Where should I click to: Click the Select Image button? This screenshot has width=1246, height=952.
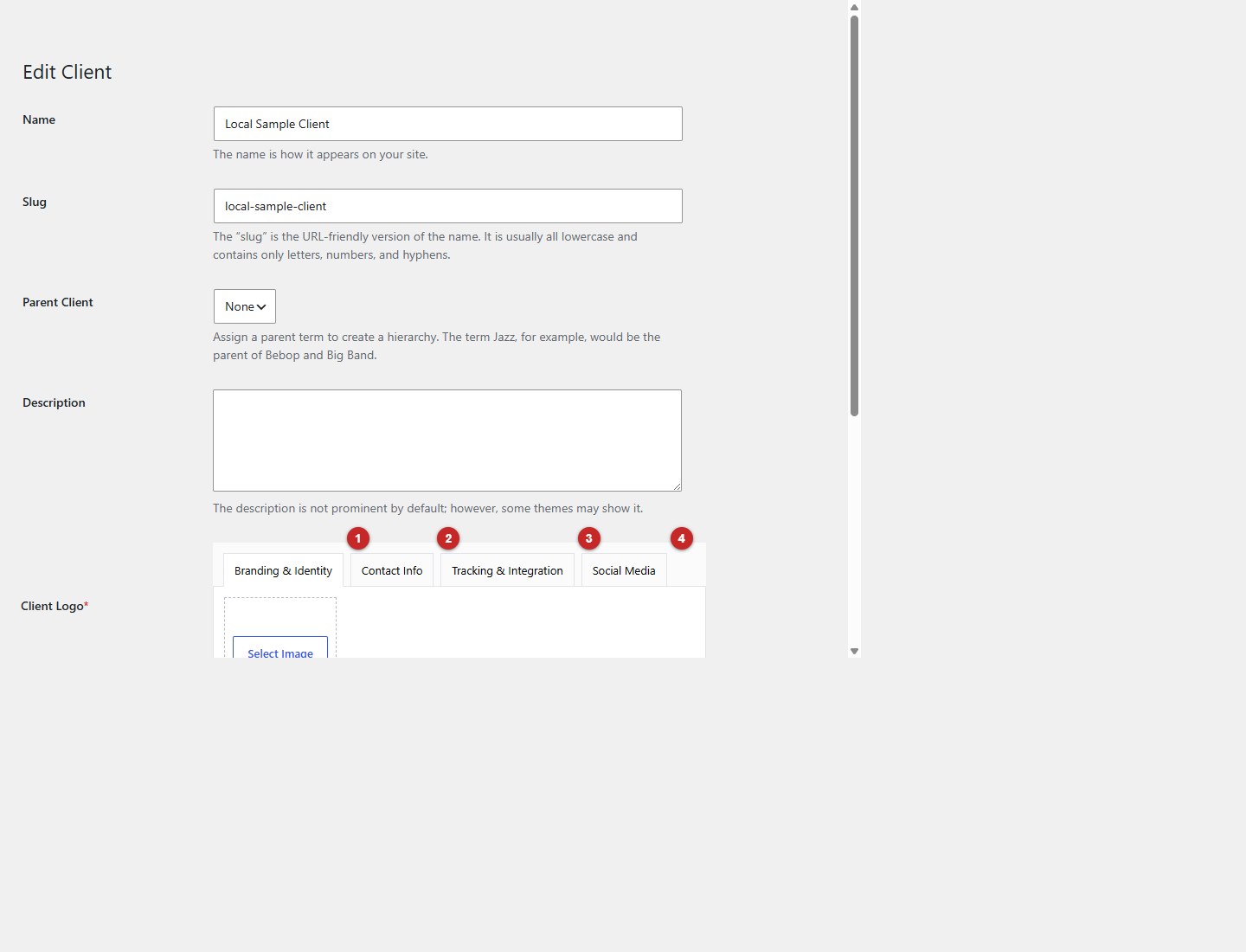coord(280,648)
